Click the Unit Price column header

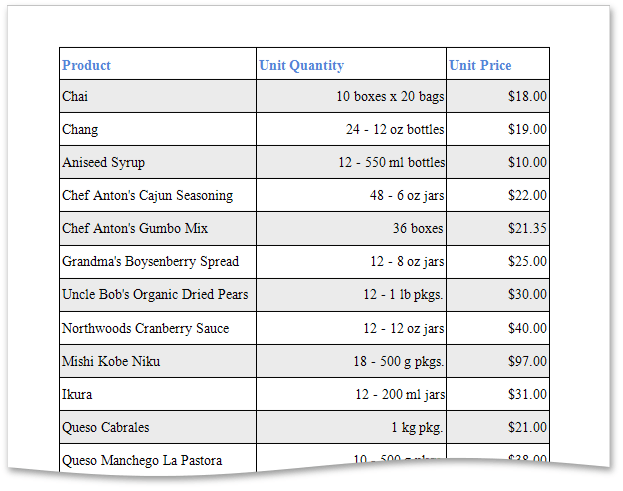point(481,65)
